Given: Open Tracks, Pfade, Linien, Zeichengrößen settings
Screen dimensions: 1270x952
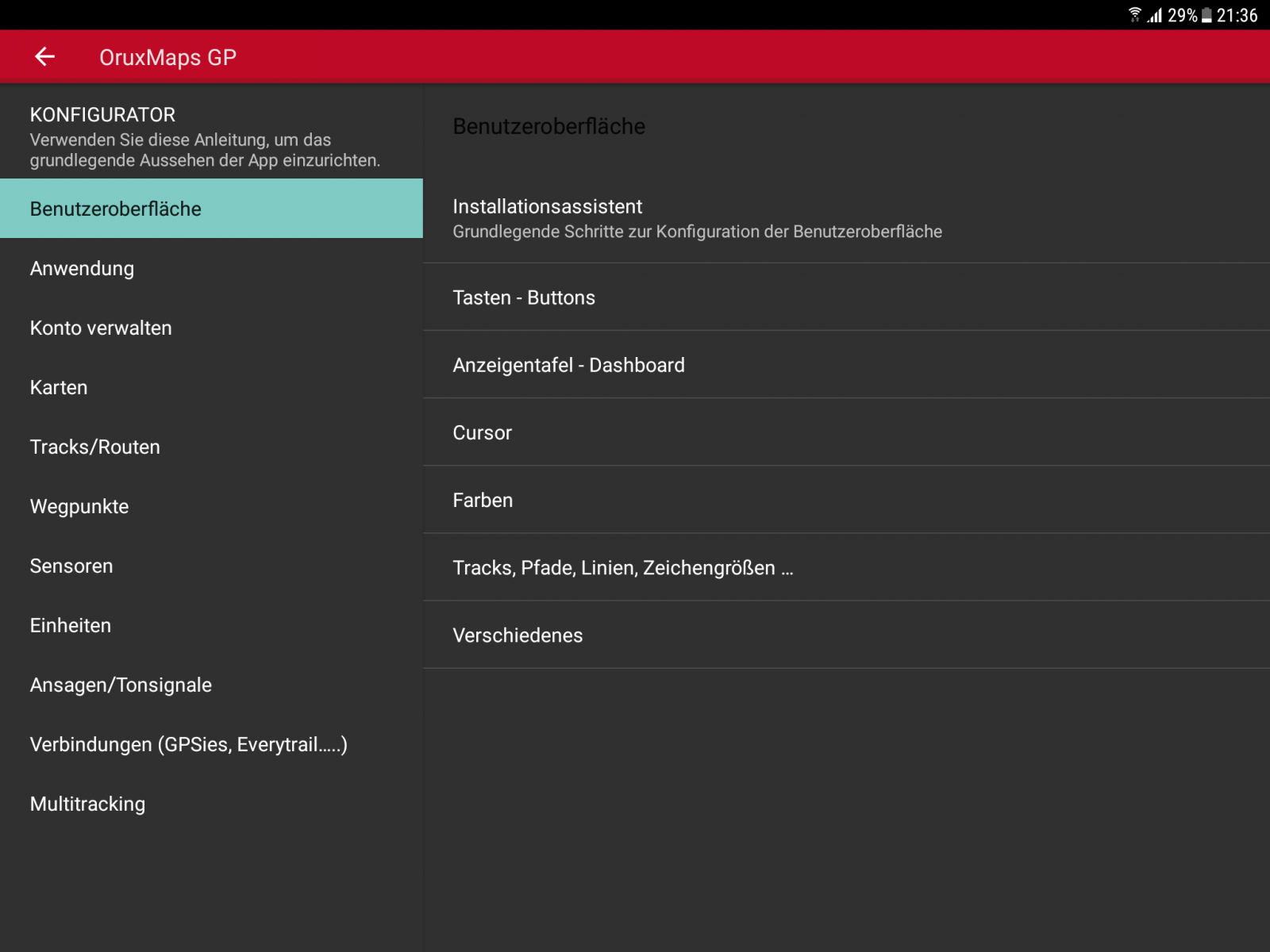Looking at the screenshot, I should click(x=846, y=567).
